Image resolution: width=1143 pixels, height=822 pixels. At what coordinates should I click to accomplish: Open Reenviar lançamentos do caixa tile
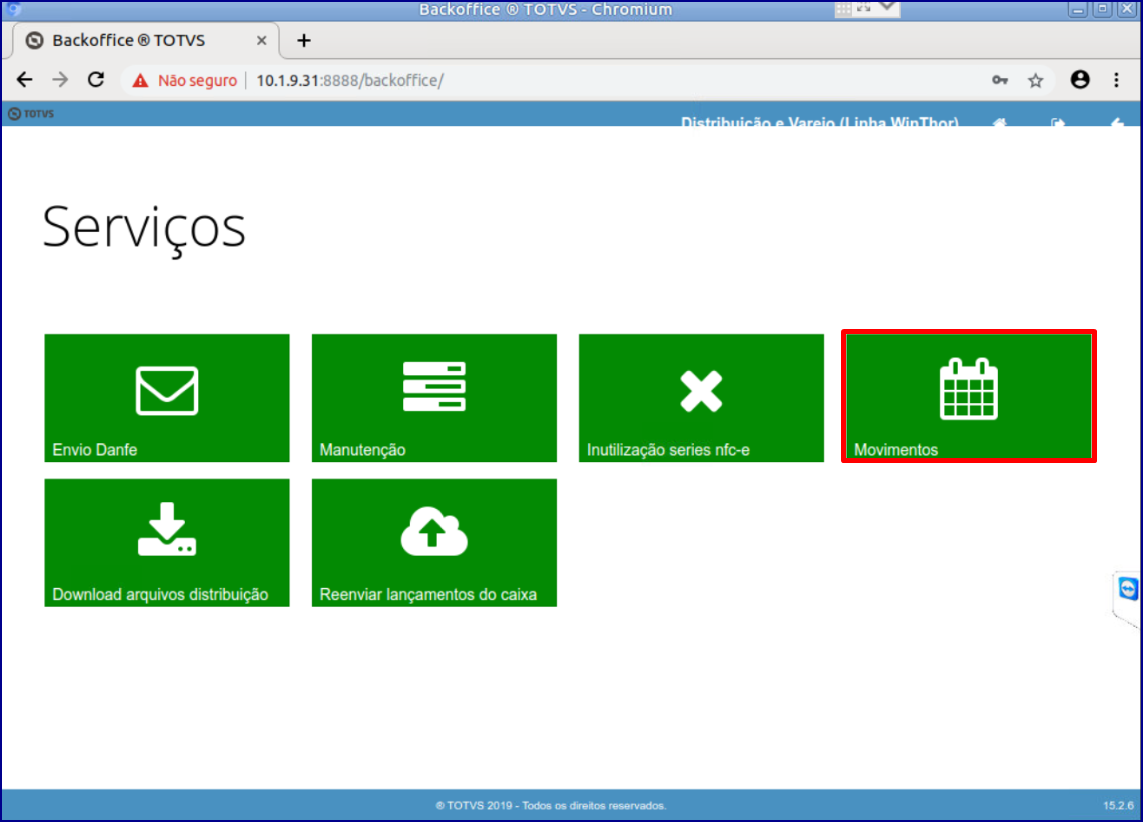[434, 542]
